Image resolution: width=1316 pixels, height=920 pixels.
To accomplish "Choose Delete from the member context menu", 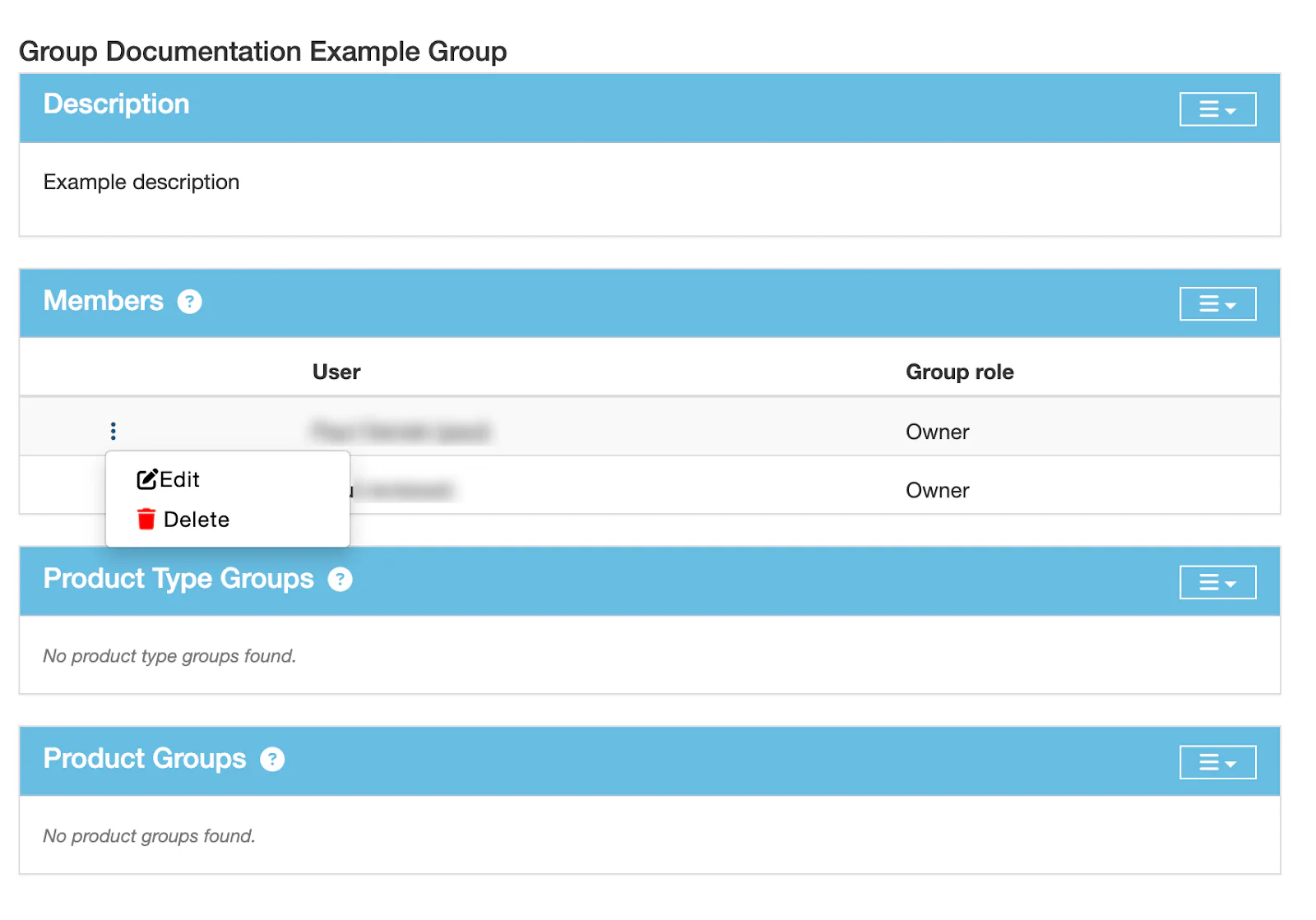I will click(x=196, y=520).
